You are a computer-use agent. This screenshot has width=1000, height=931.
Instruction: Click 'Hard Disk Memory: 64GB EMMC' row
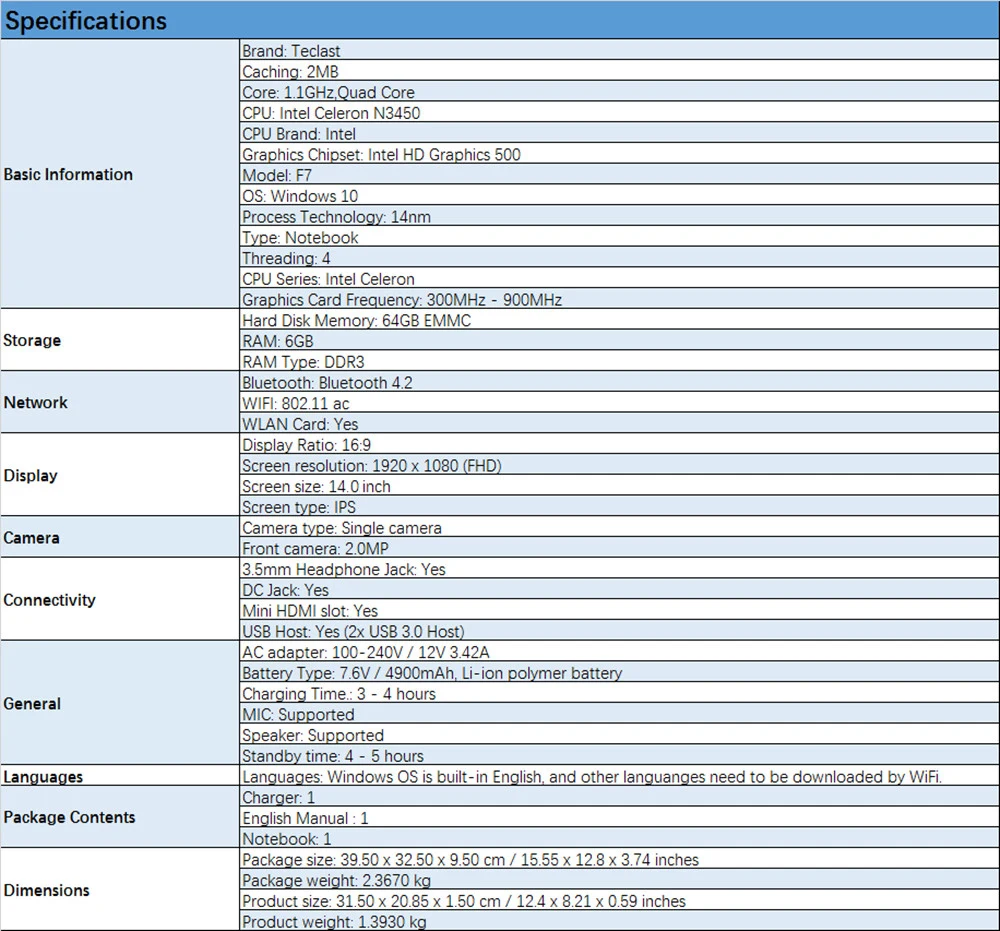pyautogui.click(x=619, y=319)
